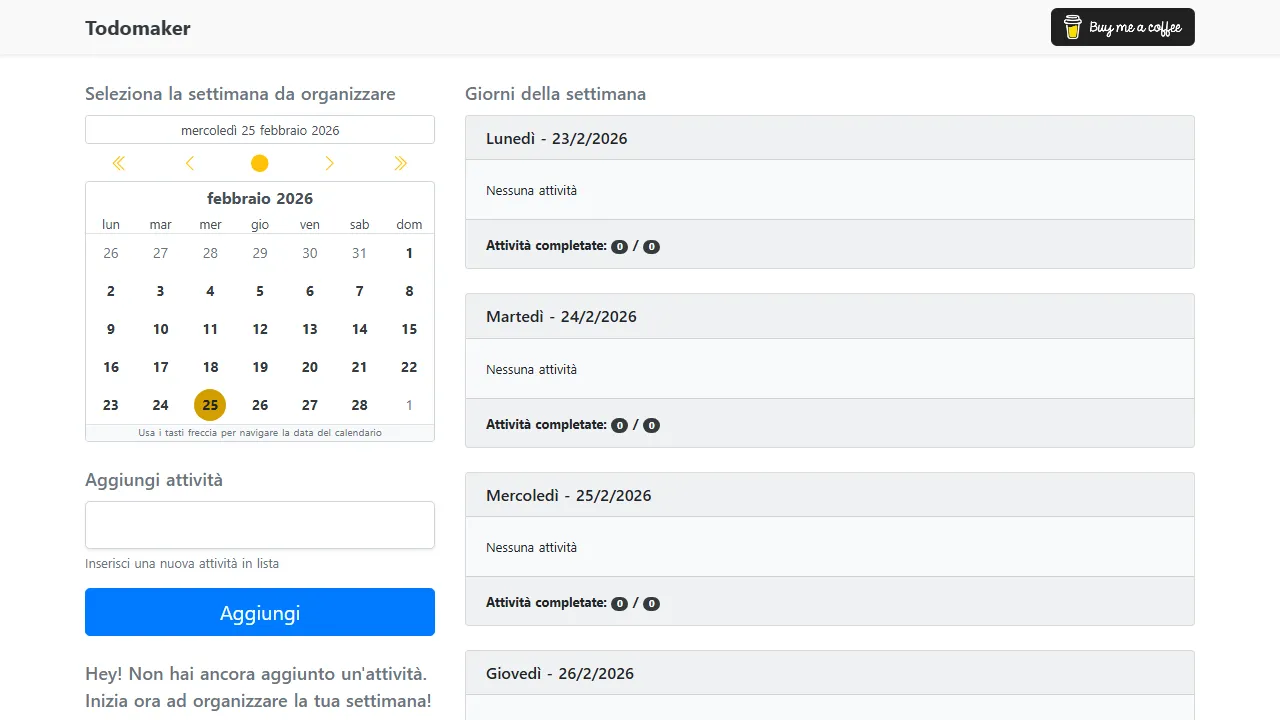1280x720 pixels.
Task: Collapse the Lunedì - 23/2/2026 panel header
Action: coord(829,137)
